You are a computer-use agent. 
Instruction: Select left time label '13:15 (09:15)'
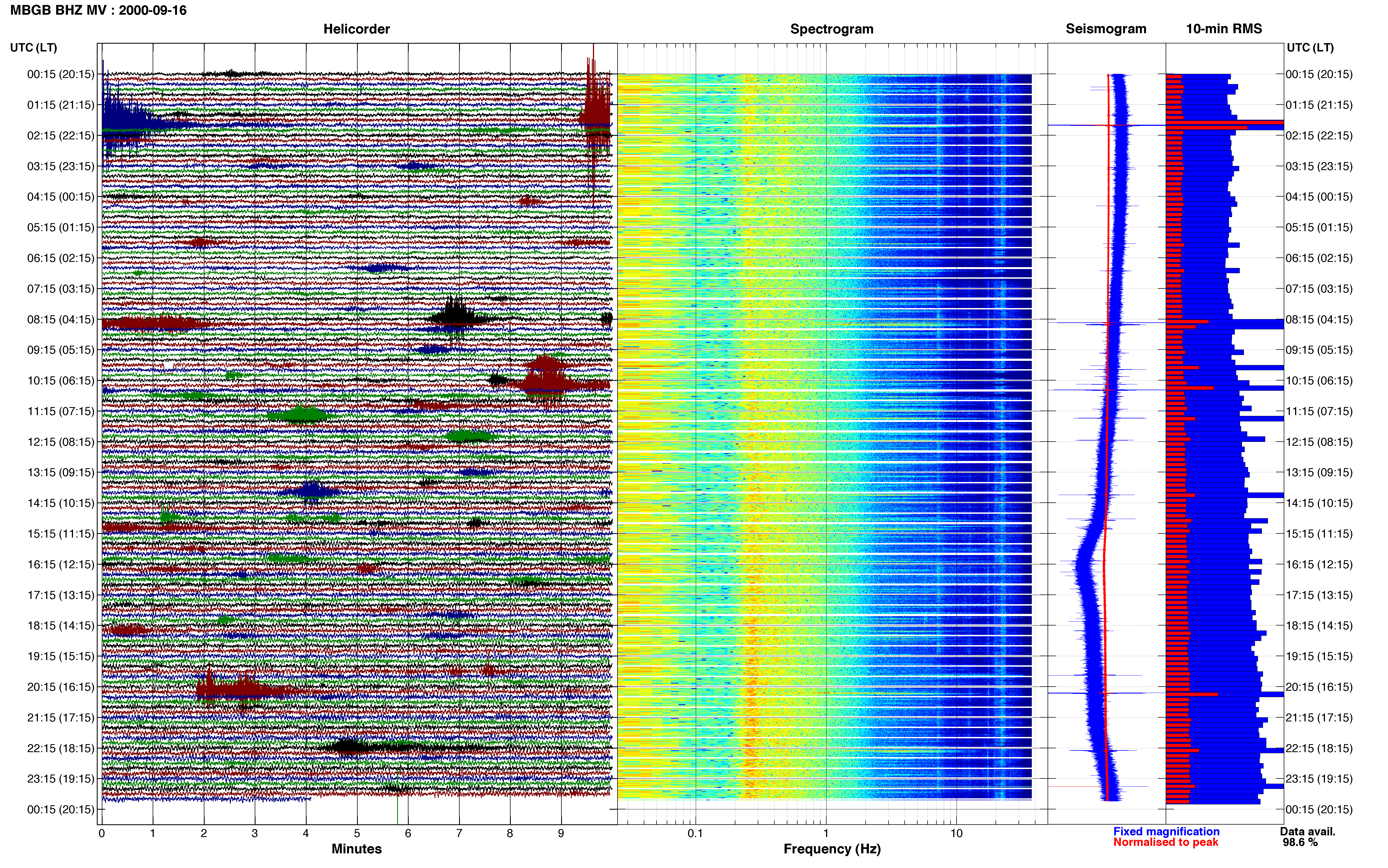tap(61, 473)
